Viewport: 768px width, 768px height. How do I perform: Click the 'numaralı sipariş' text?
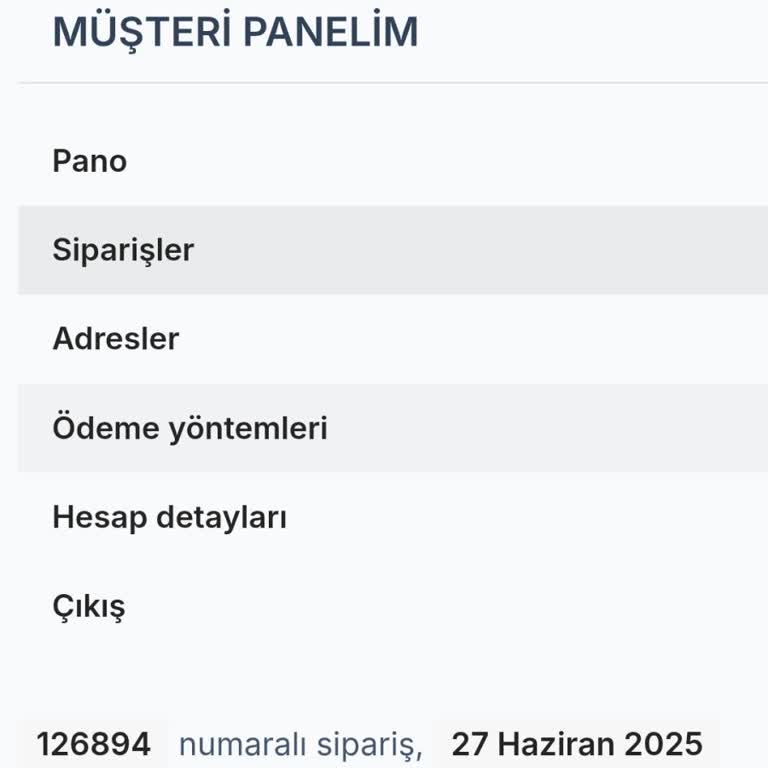click(300, 744)
